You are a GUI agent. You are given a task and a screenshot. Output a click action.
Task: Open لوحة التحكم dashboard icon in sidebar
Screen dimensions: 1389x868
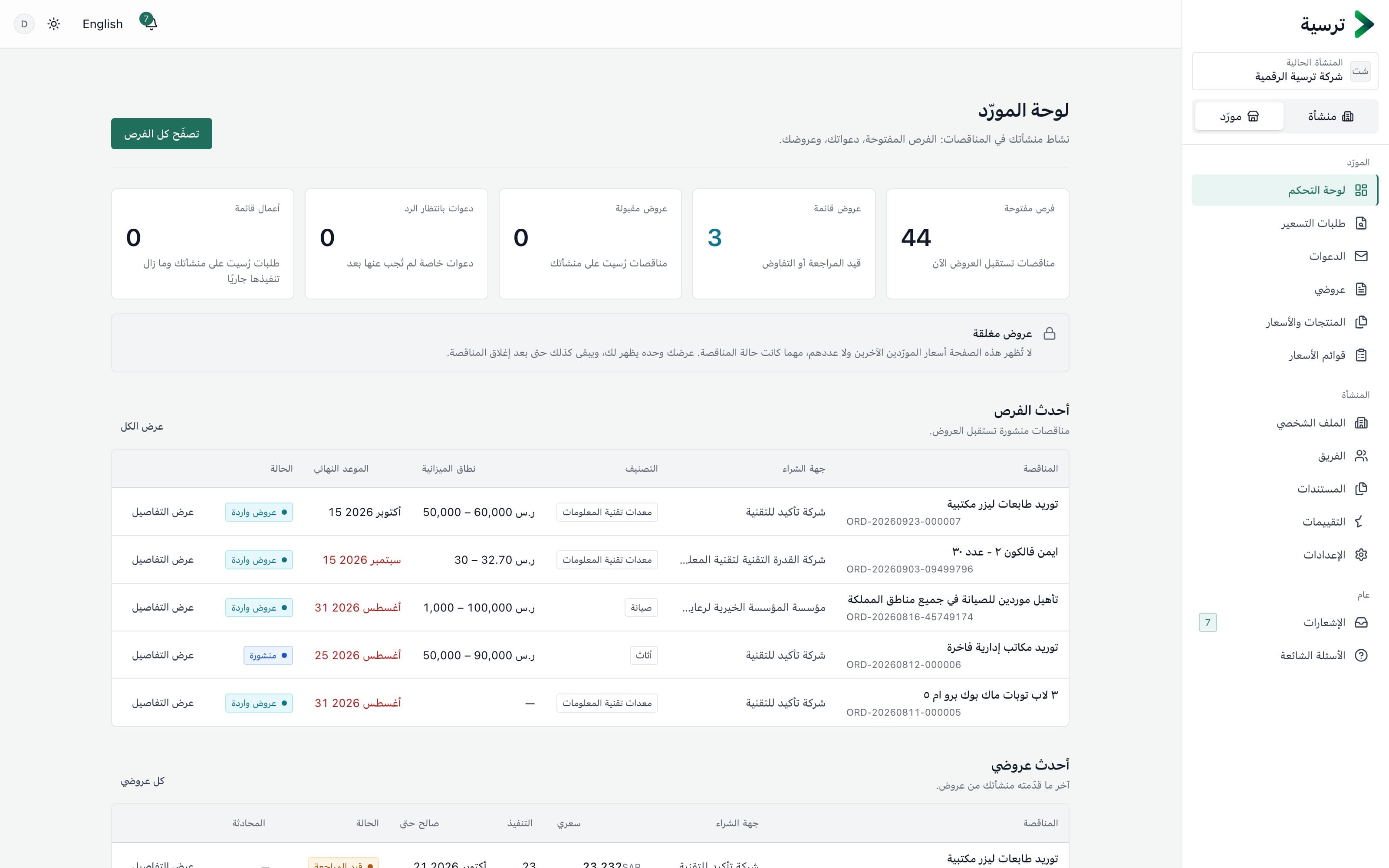(x=1361, y=190)
